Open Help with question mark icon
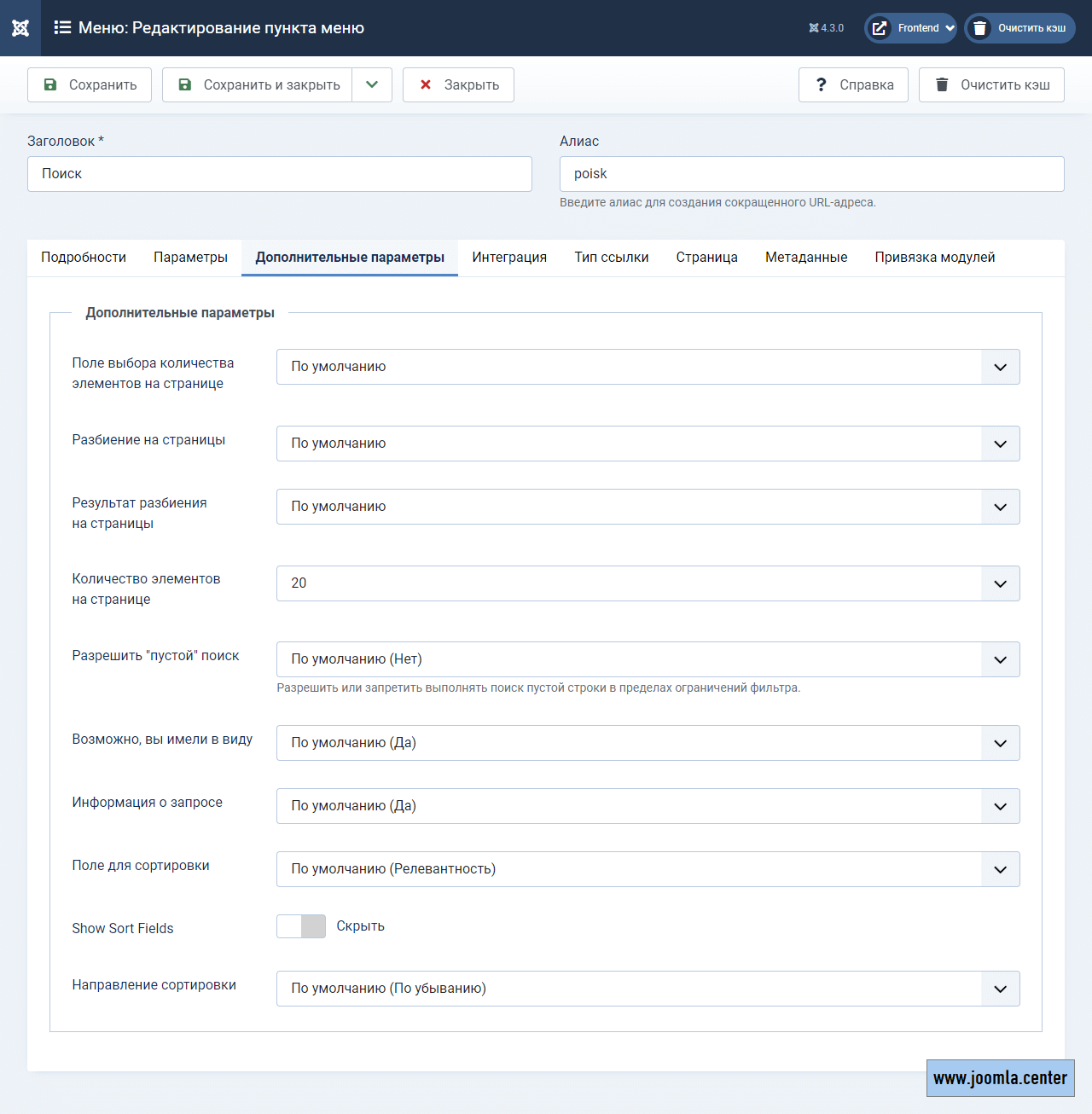Image resolution: width=1092 pixels, height=1114 pixels. click(853, 85)
